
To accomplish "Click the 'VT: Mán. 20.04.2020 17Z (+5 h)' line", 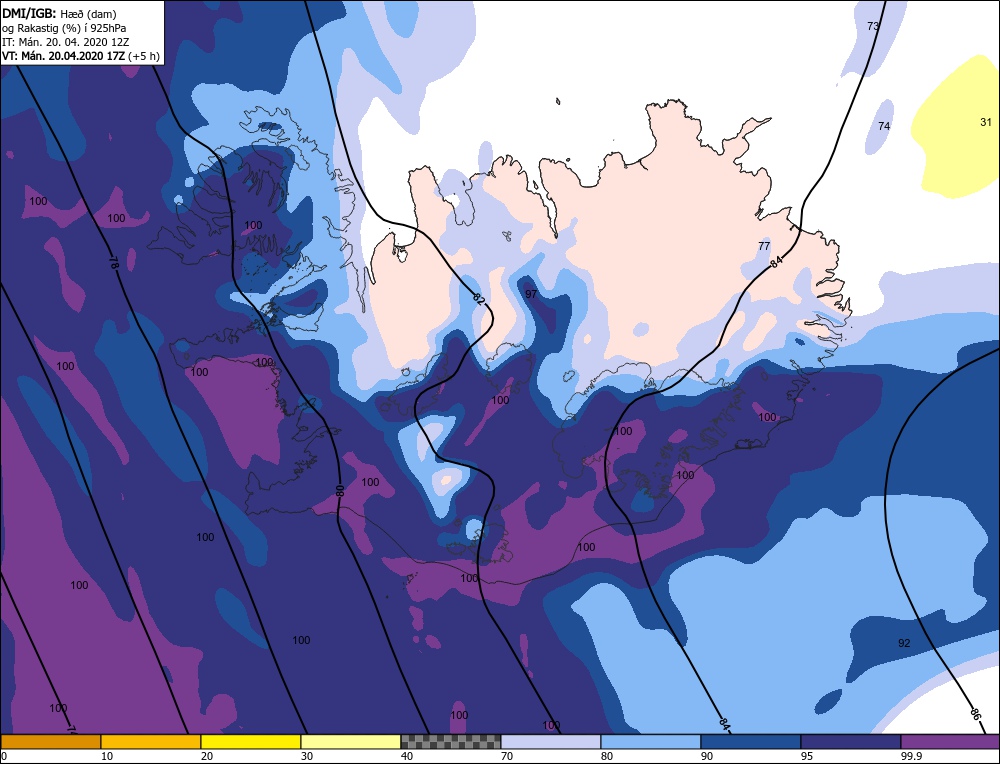I will [x=80, y=56].
